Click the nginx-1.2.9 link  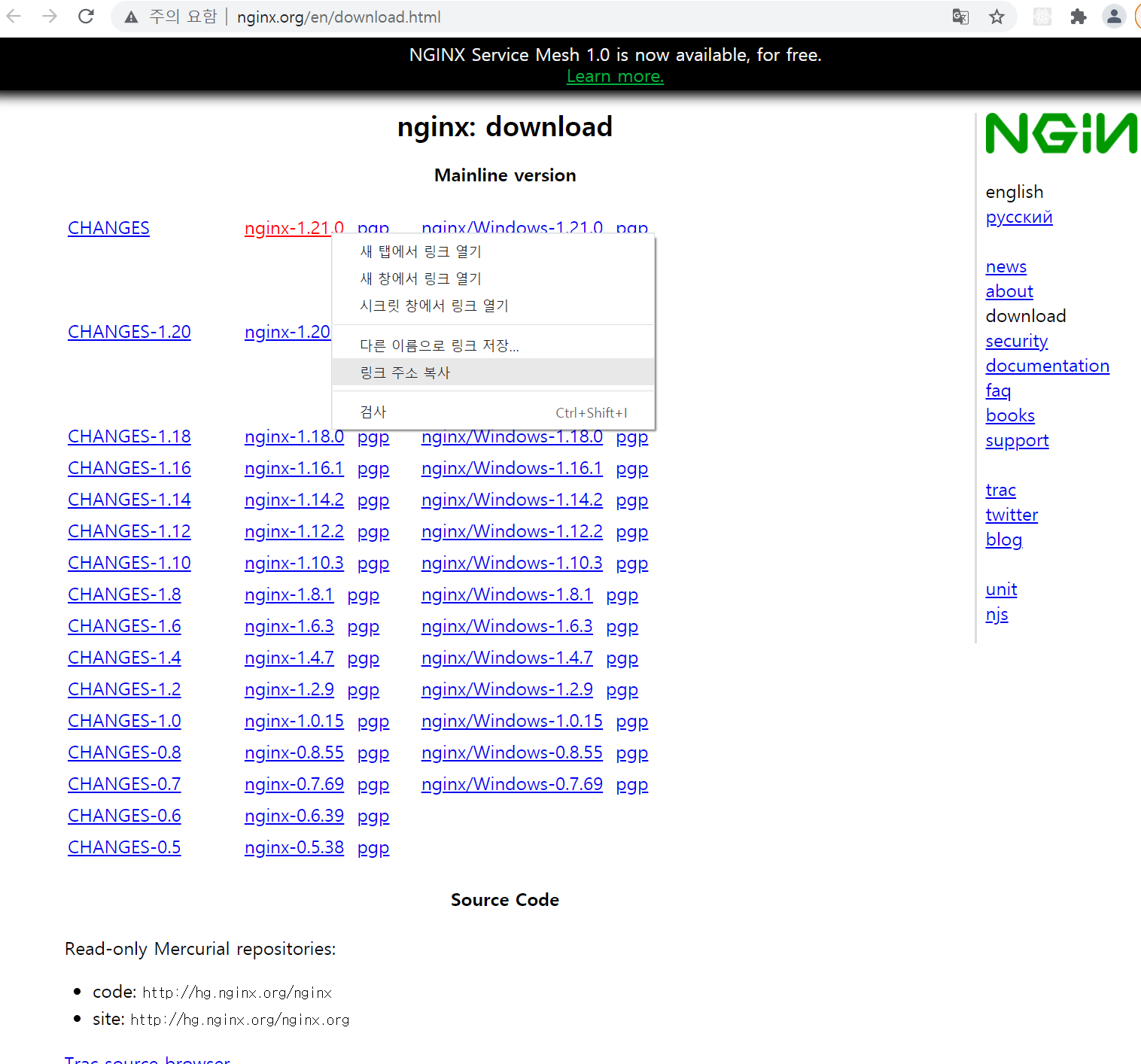(x=289, y=689)
